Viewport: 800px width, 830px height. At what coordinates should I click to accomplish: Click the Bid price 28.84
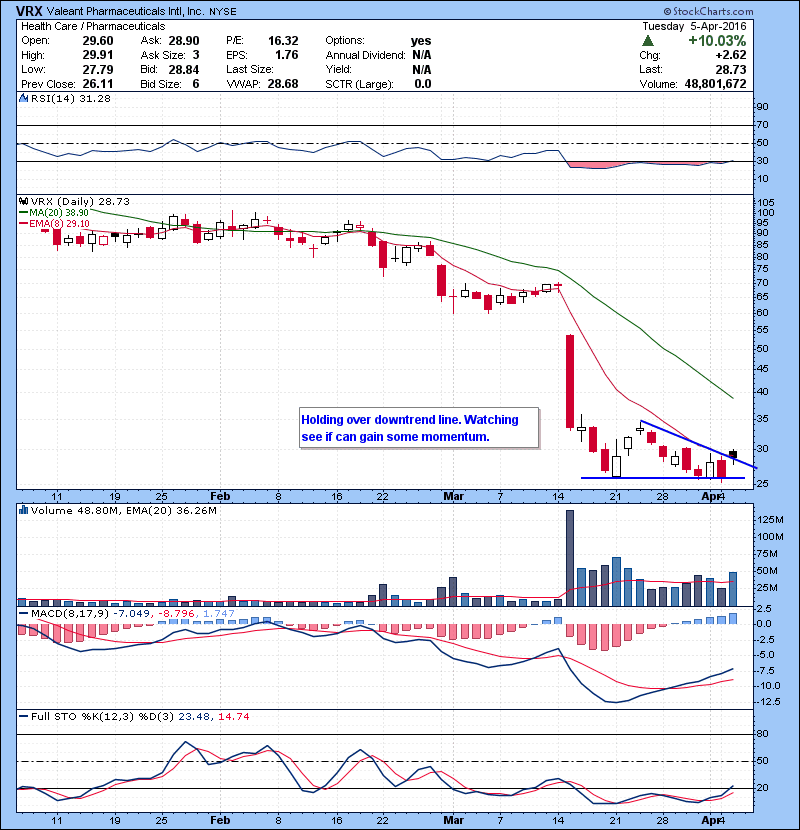pos(184,69)
